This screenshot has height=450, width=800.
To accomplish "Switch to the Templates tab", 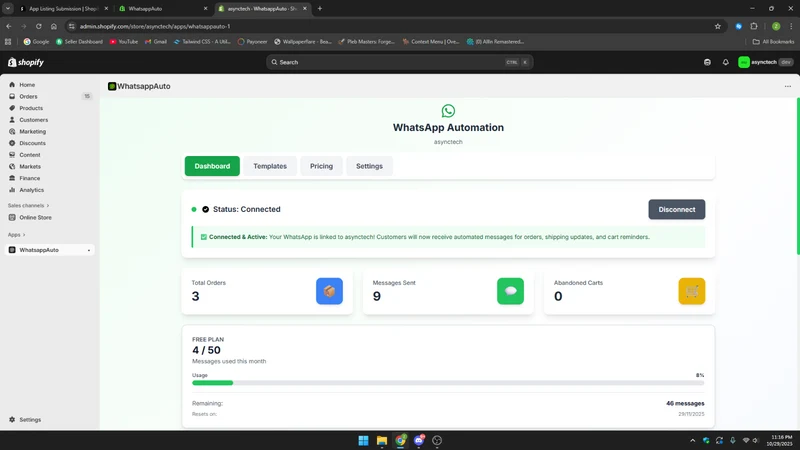I will (x=270, y=166).
